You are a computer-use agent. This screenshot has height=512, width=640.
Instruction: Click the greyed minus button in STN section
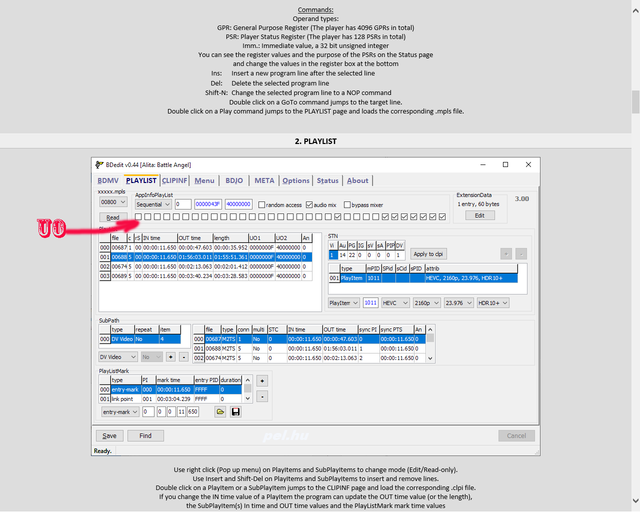(x=521, y=254)
